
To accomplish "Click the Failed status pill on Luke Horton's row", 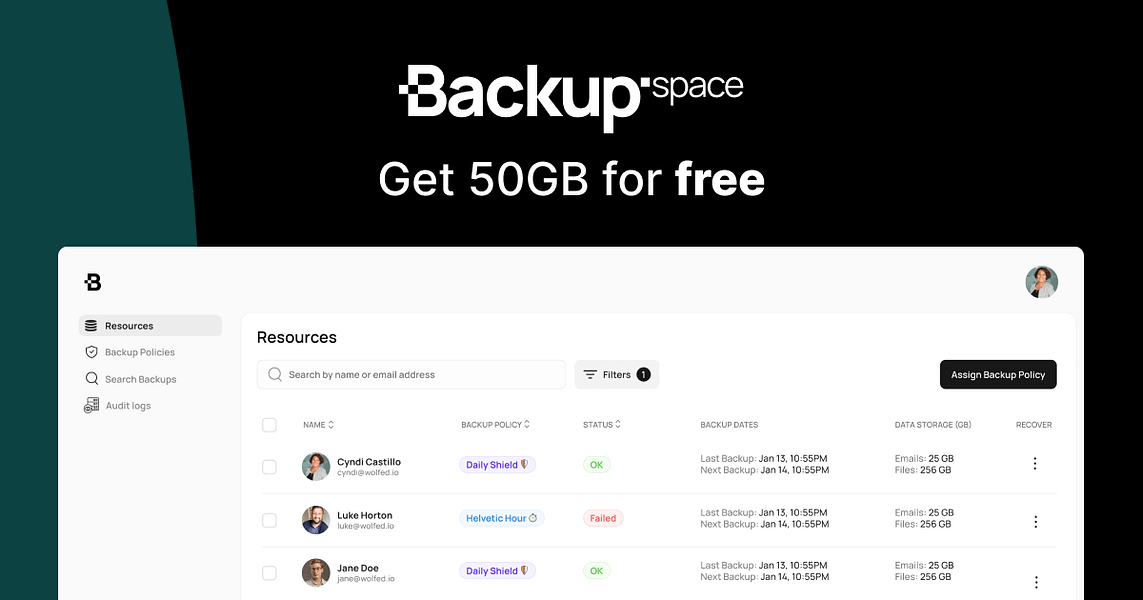I will pyautogui.click(x=602, y=518).
